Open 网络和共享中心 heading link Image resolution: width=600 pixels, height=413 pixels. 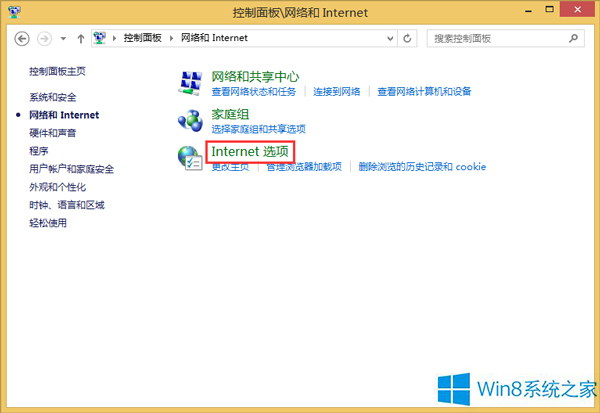[x=255, y=77]
